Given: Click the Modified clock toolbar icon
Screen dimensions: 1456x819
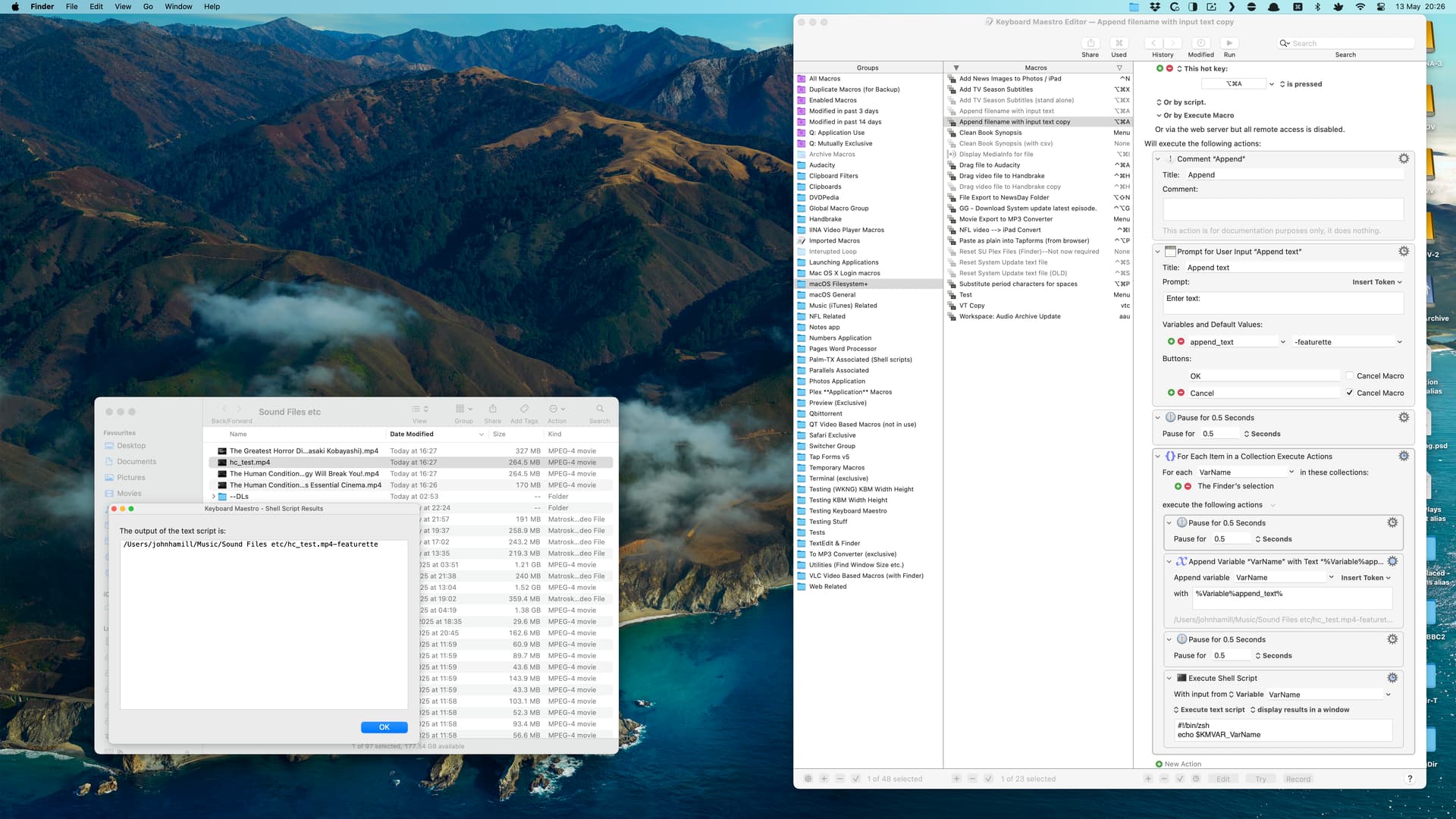Looking at the screenshot, I should 1200,43.
